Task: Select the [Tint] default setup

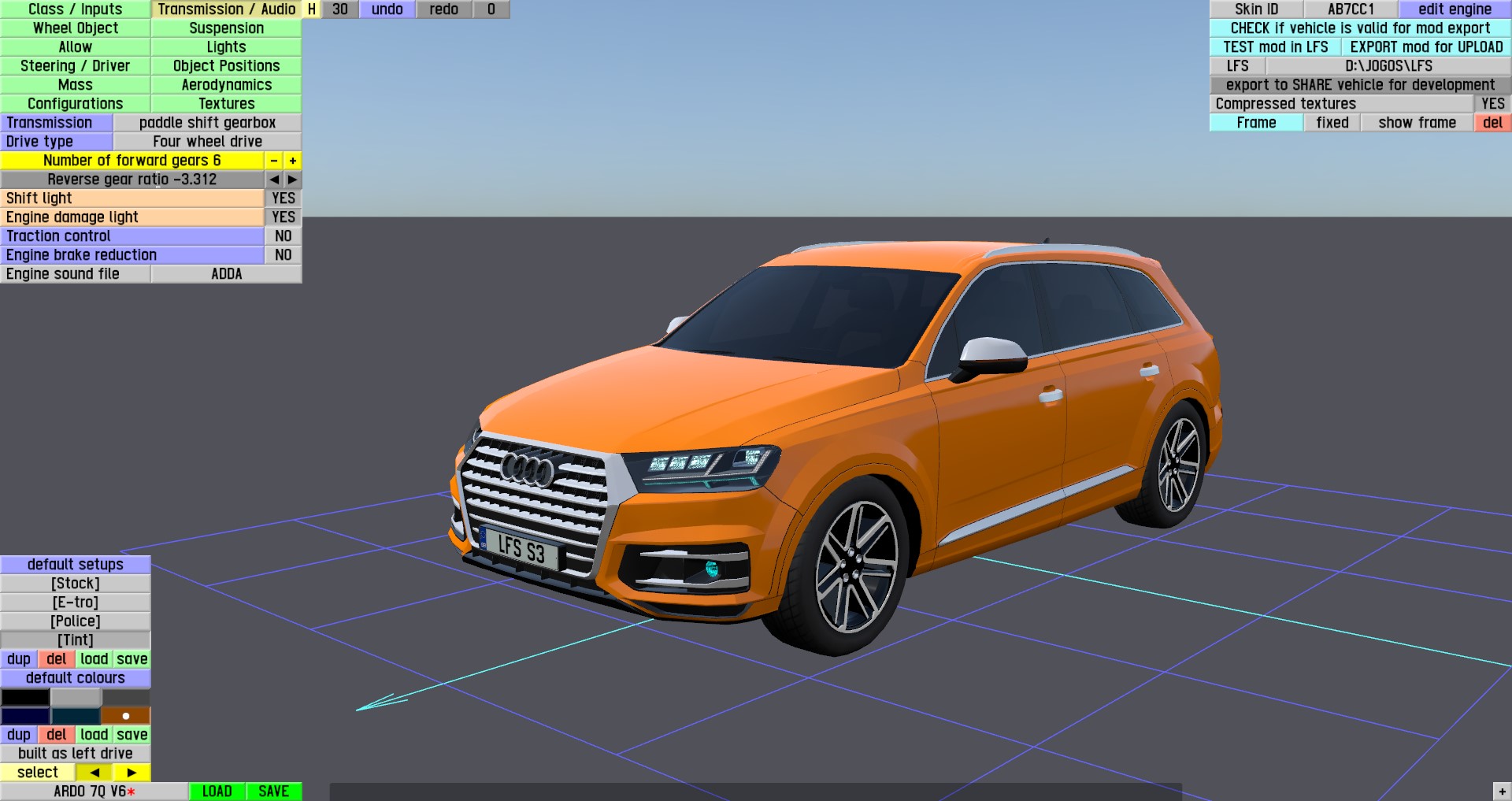Action: (76, 640)
